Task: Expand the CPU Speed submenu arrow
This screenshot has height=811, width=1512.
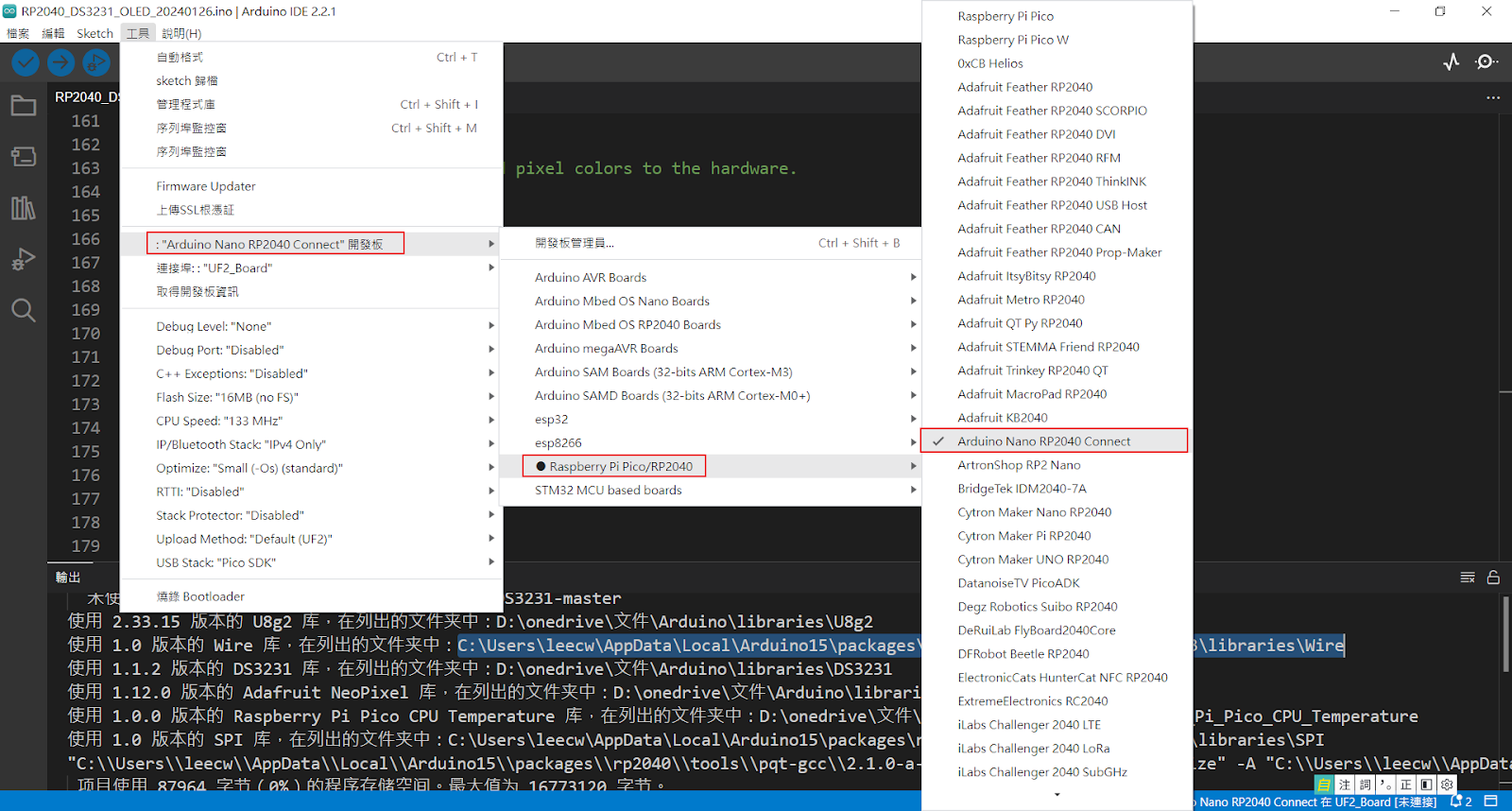Action: 491,421
